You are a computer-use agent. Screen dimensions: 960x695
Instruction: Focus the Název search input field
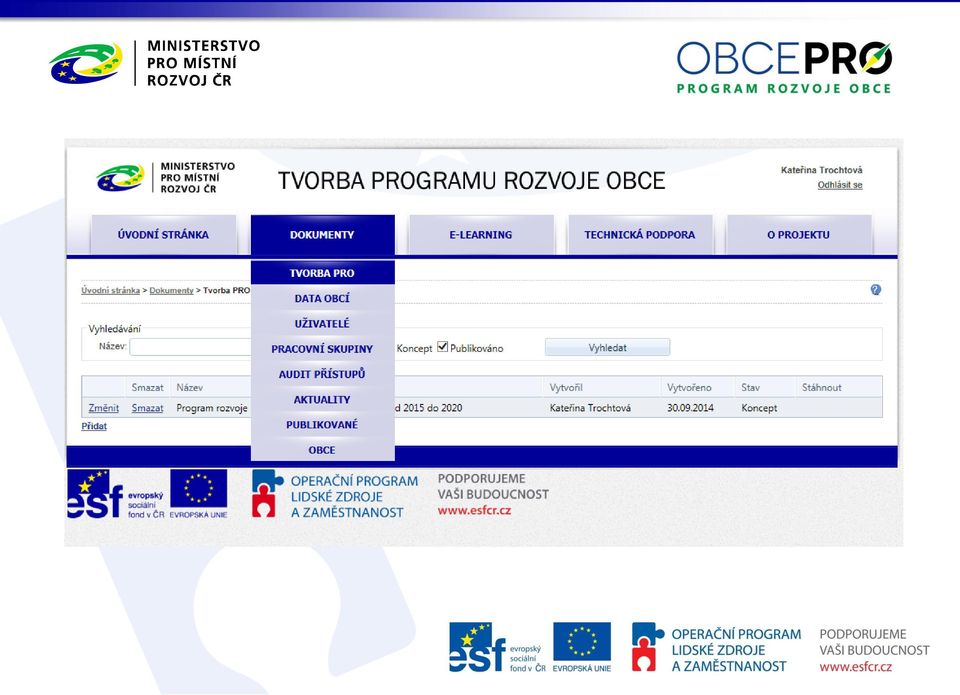point(190,347)
